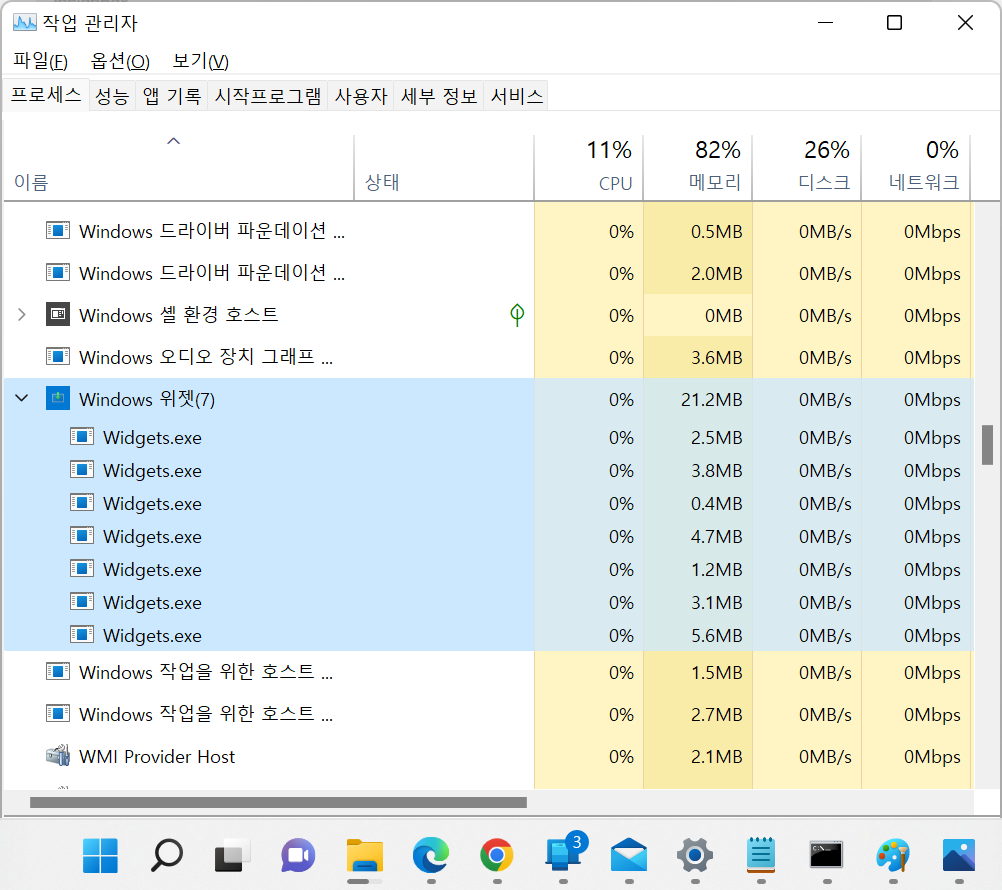Viewport: 1002px width, 890px height.
Task: Open Settings gear on the taskbar
Action: pos(695,855)
